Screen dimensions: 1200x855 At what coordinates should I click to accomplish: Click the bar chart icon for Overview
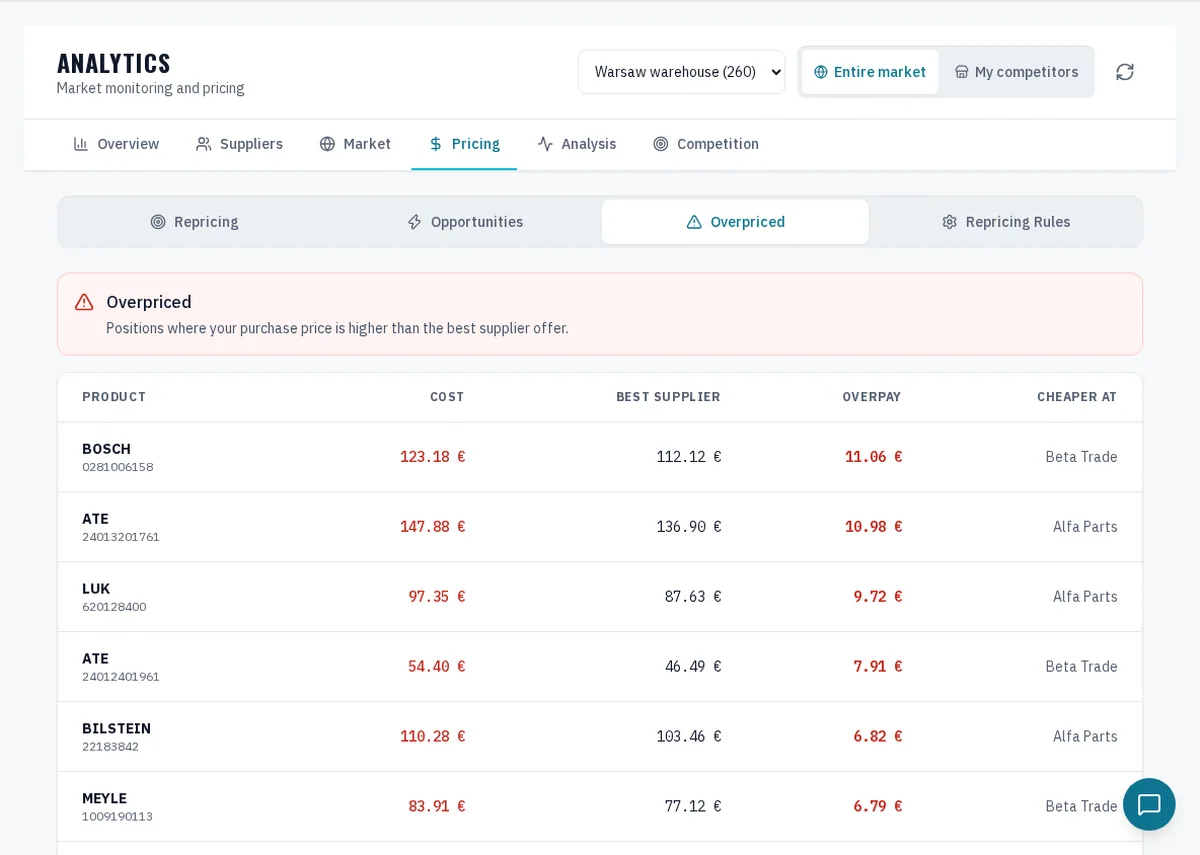point(81,144)
